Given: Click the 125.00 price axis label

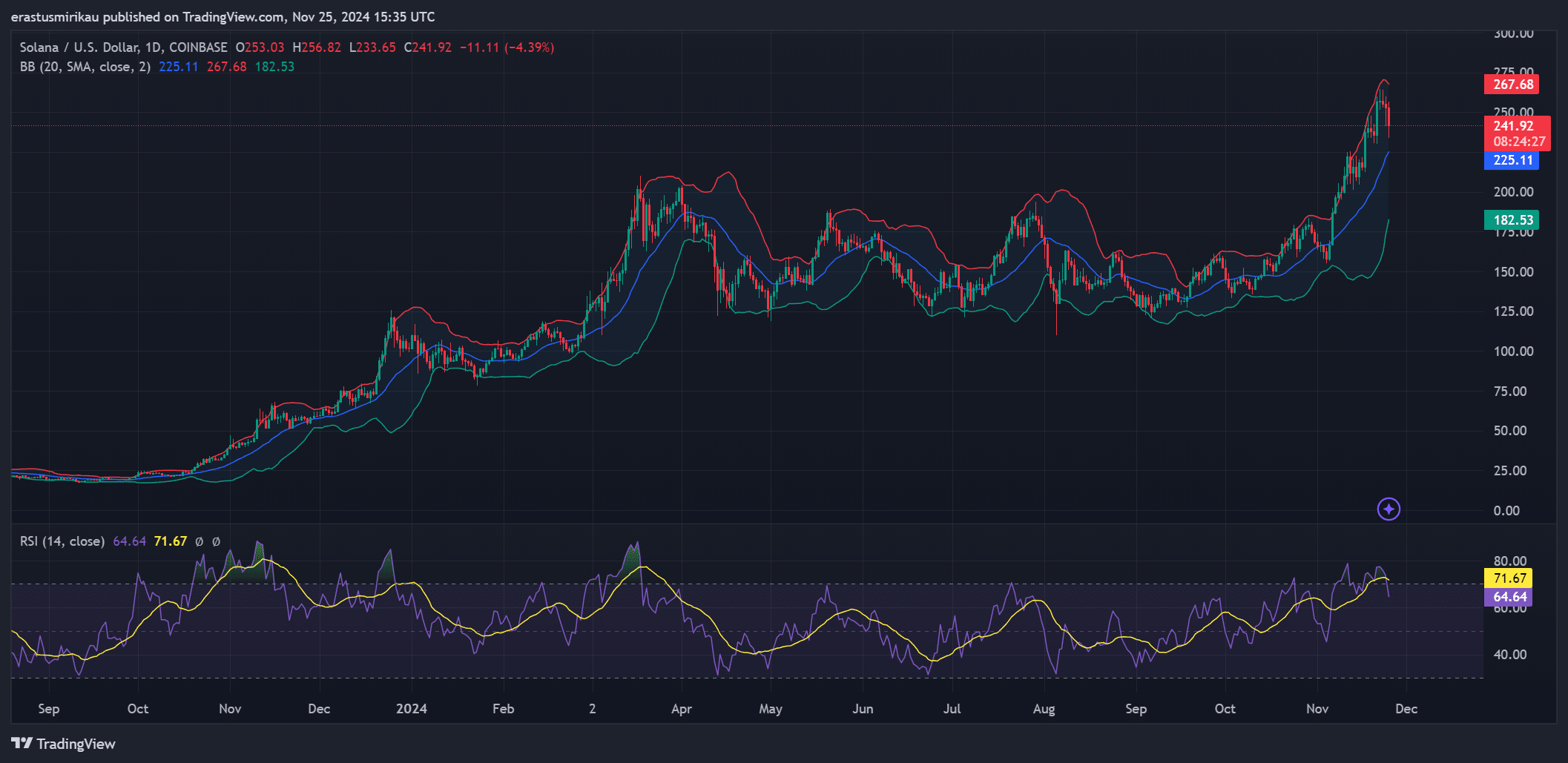Looking at the screenshot, I should coord(1513,311).
